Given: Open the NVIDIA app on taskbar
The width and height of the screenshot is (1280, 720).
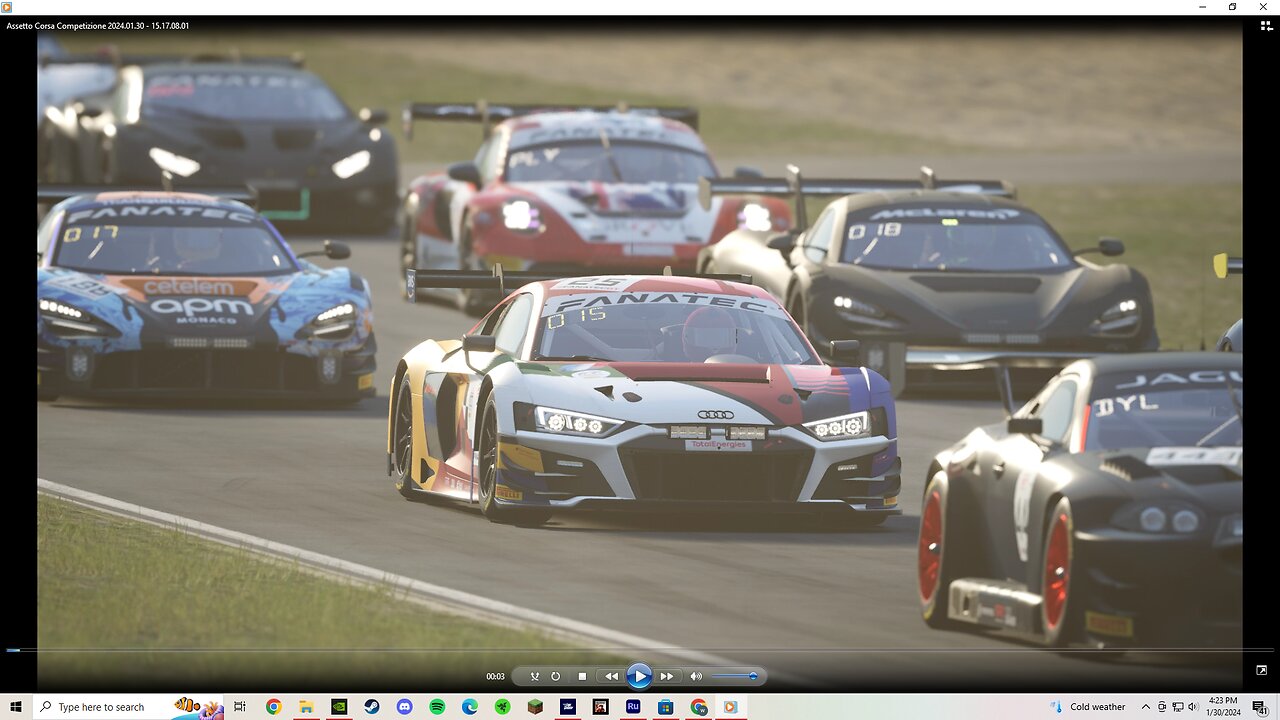Looking at the screenshot, I should pyautogui.click(x=339, y=707).
